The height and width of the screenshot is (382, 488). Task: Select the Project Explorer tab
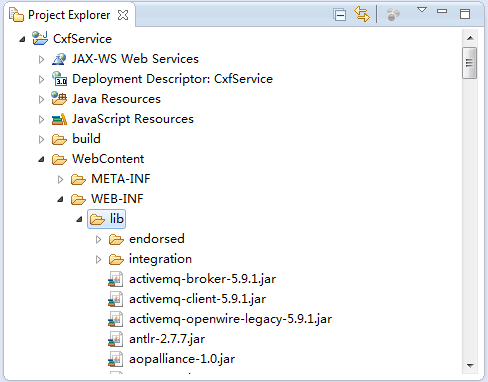[69, 15]
